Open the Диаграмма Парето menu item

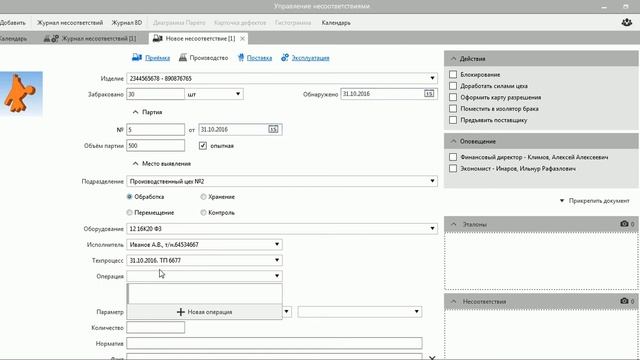pyautogui.click(x=179, y=23)
